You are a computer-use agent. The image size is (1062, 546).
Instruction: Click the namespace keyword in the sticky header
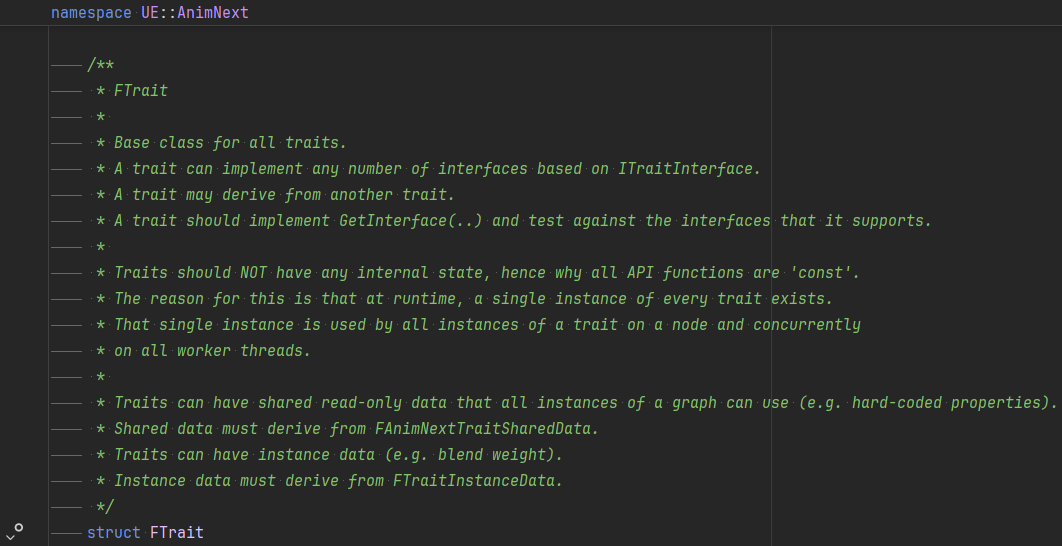pyautogui.click(x=91, y=13)
